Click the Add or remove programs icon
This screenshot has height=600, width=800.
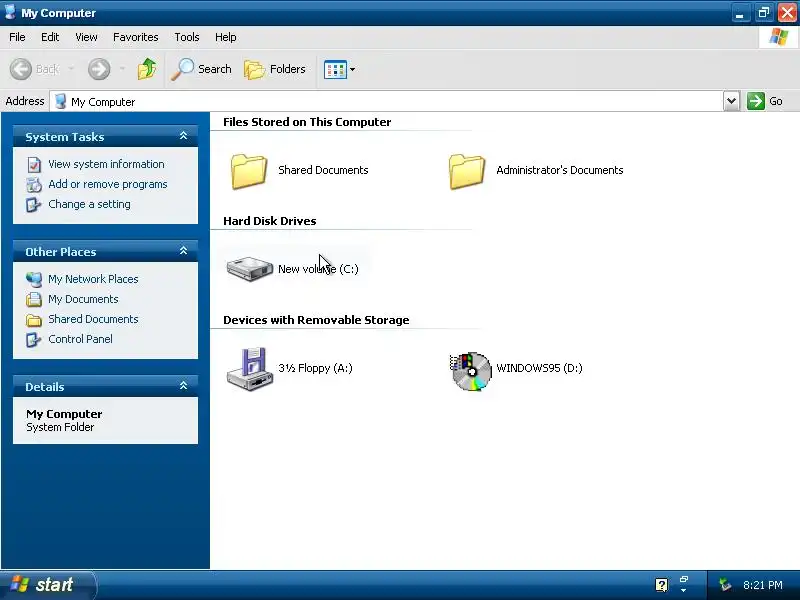pyautogui.click(x=34, y=185)
